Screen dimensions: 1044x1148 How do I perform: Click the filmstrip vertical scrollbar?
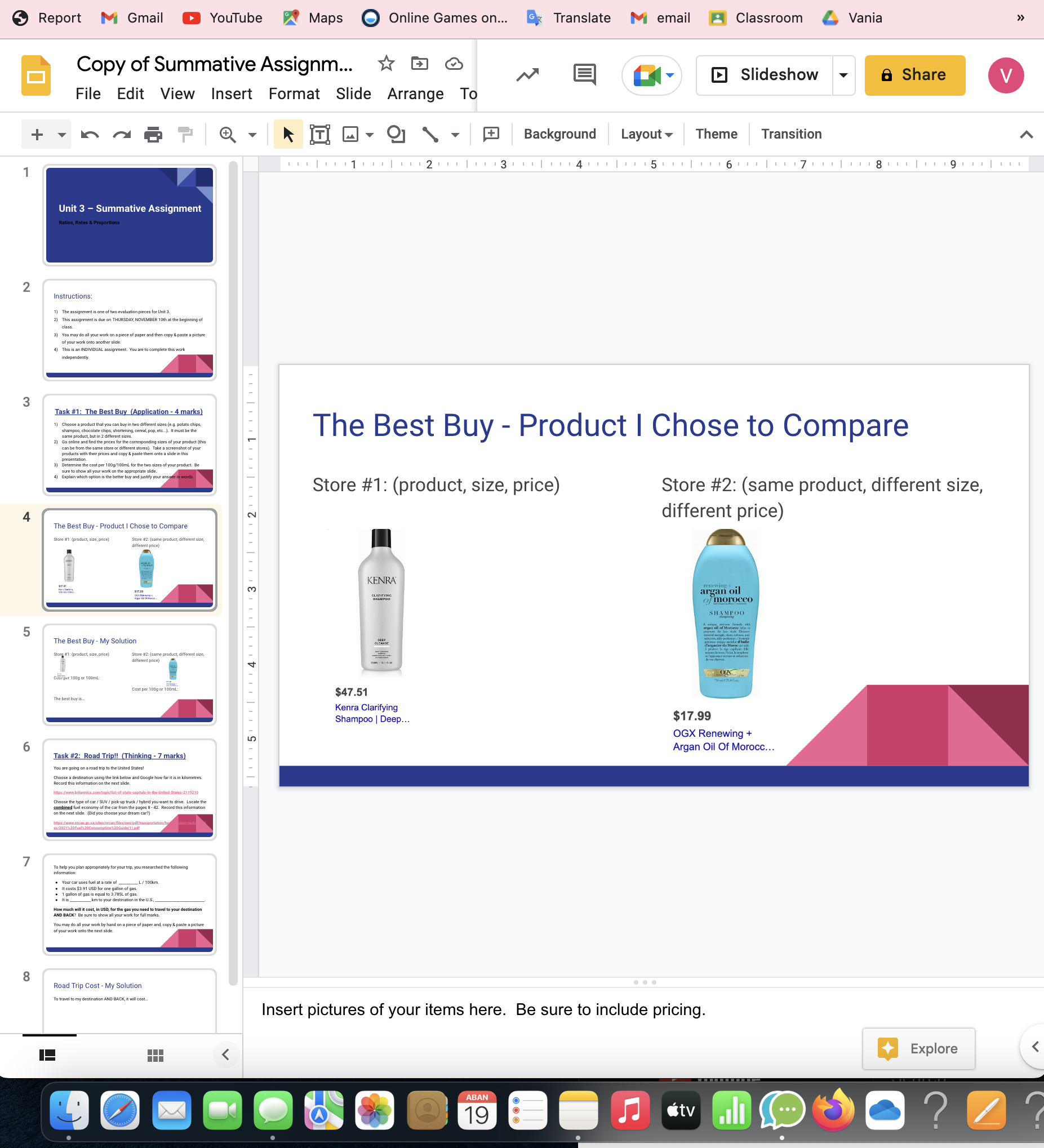[x=233, y=573]
